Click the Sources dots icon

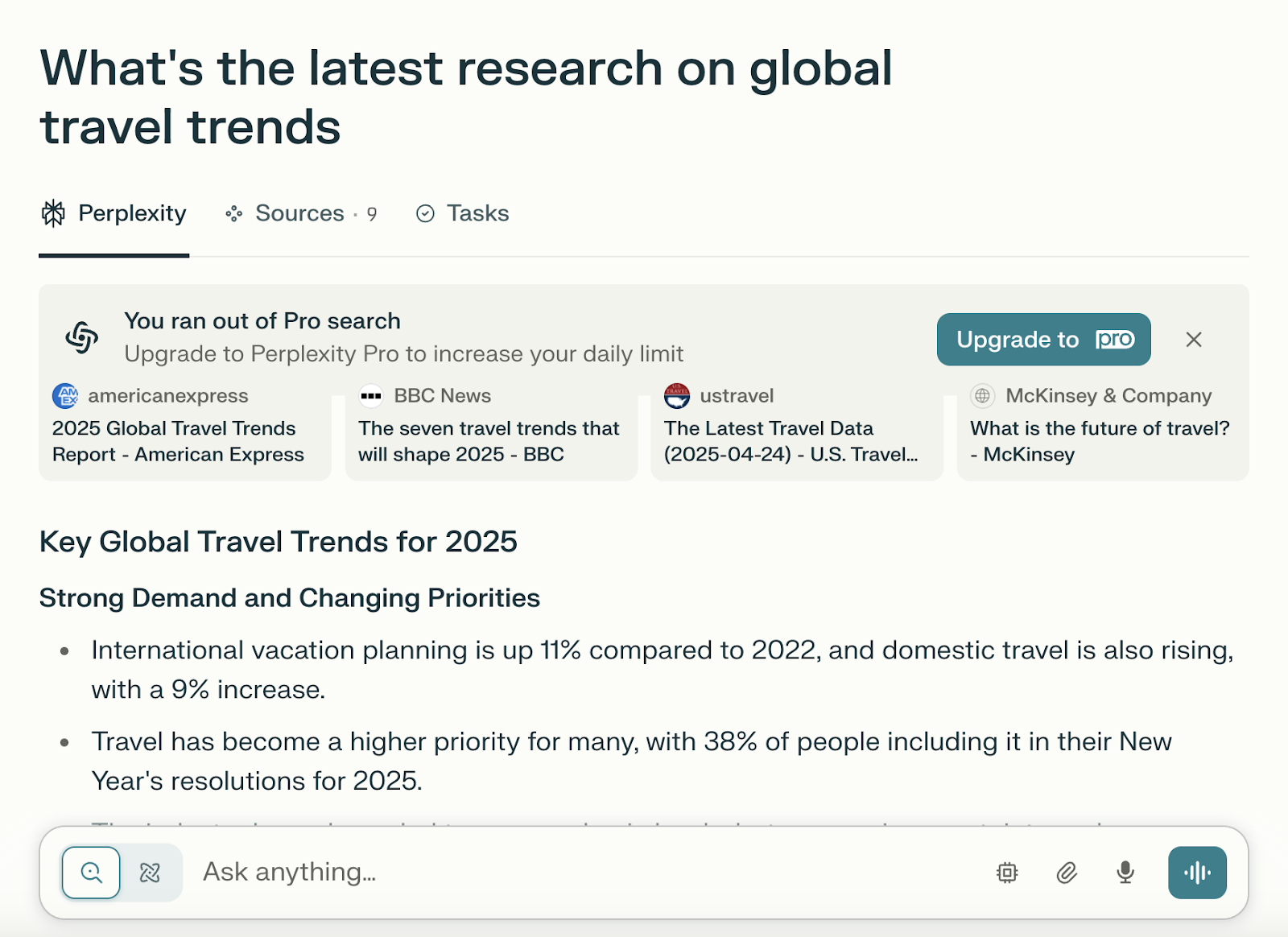[234, 213]
